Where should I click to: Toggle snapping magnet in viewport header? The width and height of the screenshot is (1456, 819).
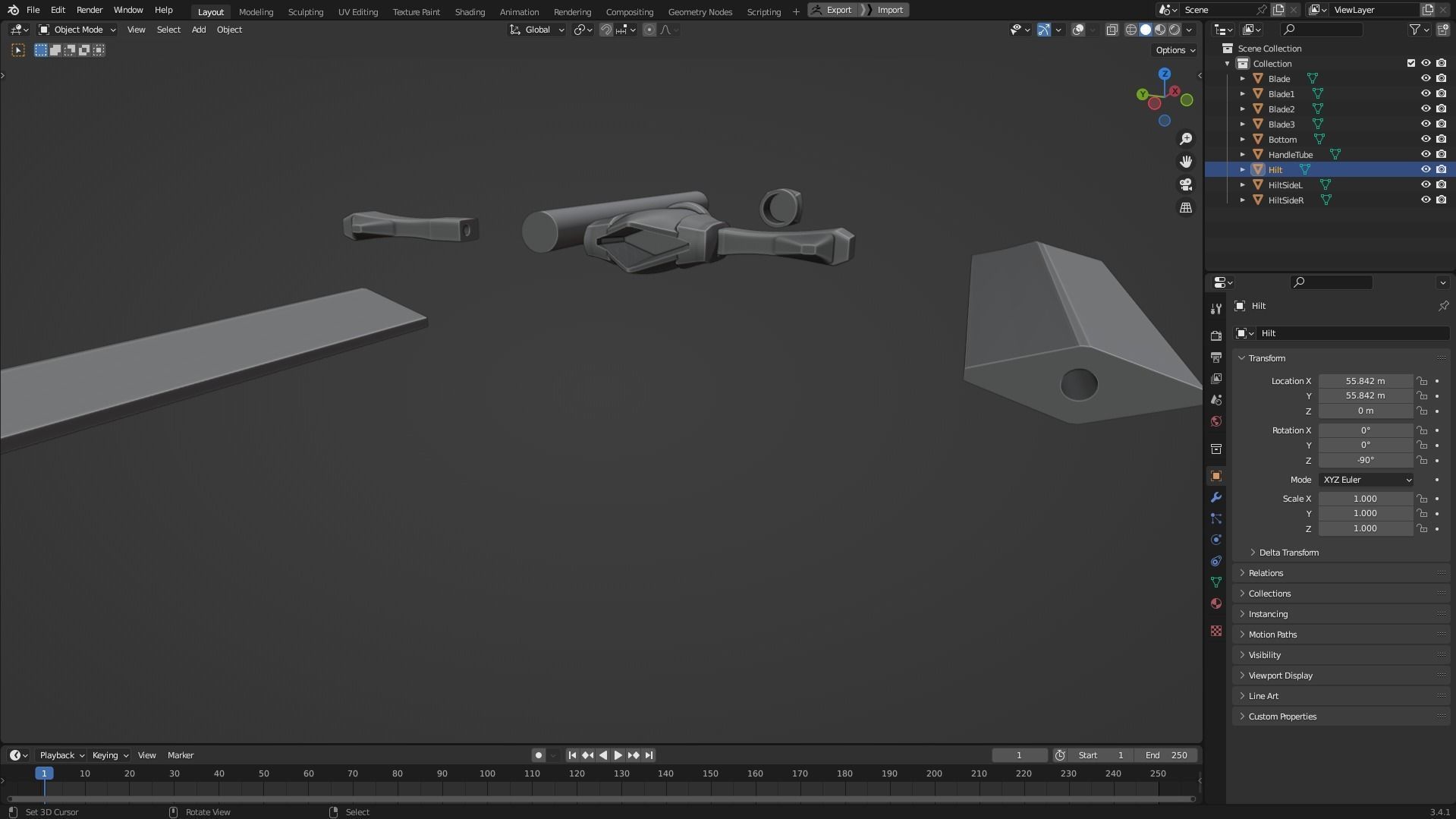605,30
